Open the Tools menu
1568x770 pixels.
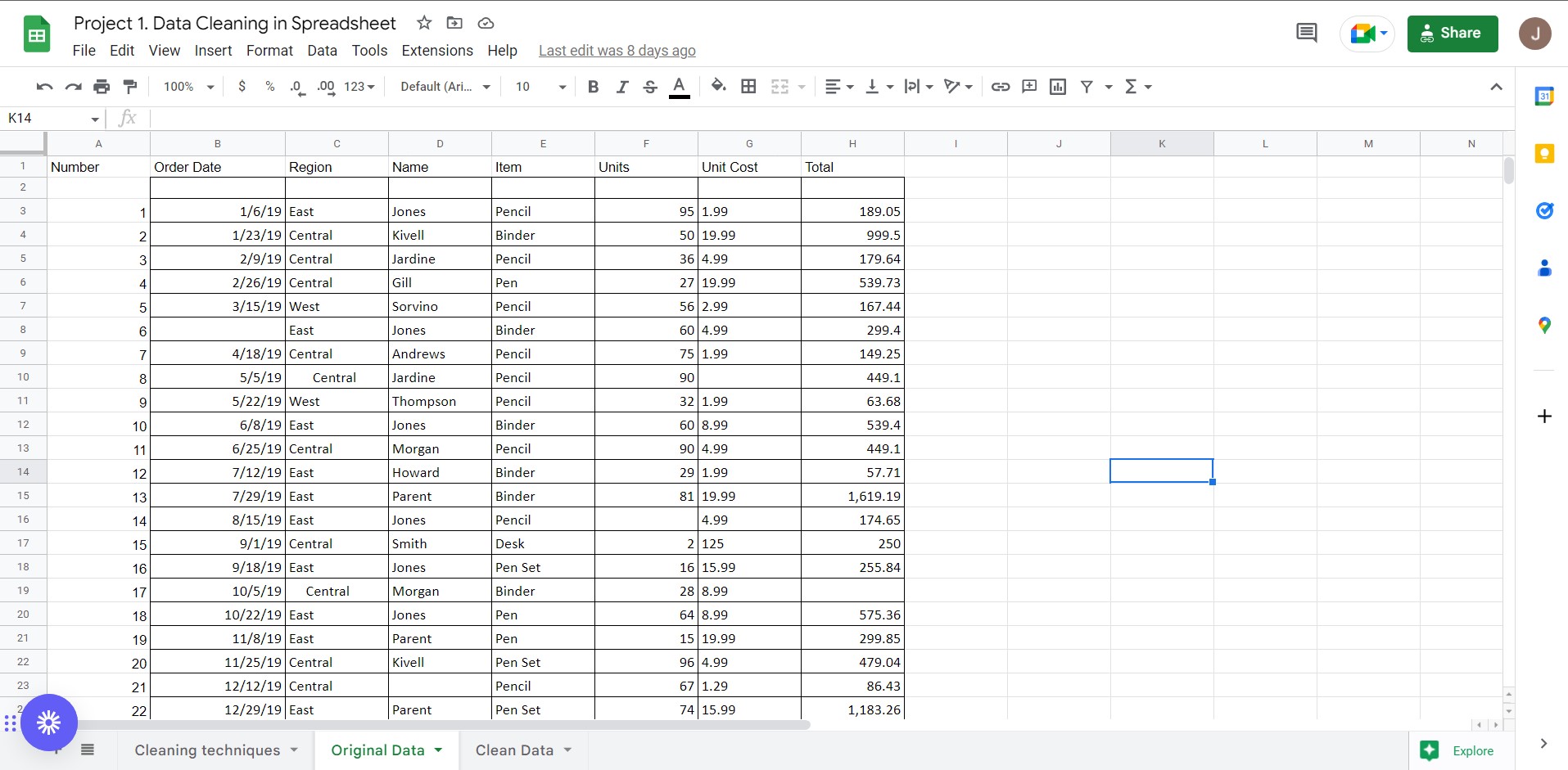(x=369, y=51)
